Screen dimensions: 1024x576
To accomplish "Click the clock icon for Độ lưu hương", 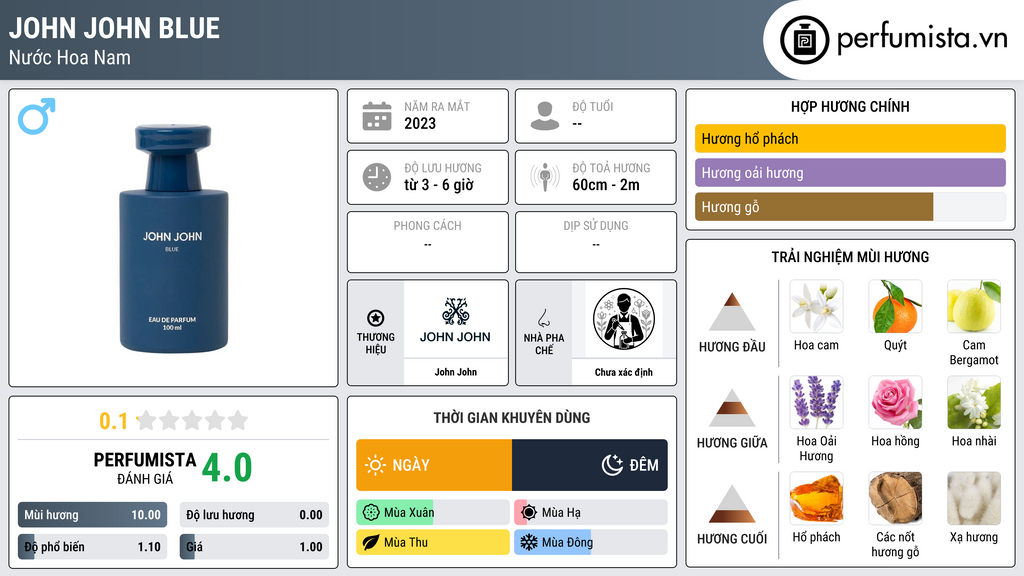I will pyautogui.click(x=377, y=177).
